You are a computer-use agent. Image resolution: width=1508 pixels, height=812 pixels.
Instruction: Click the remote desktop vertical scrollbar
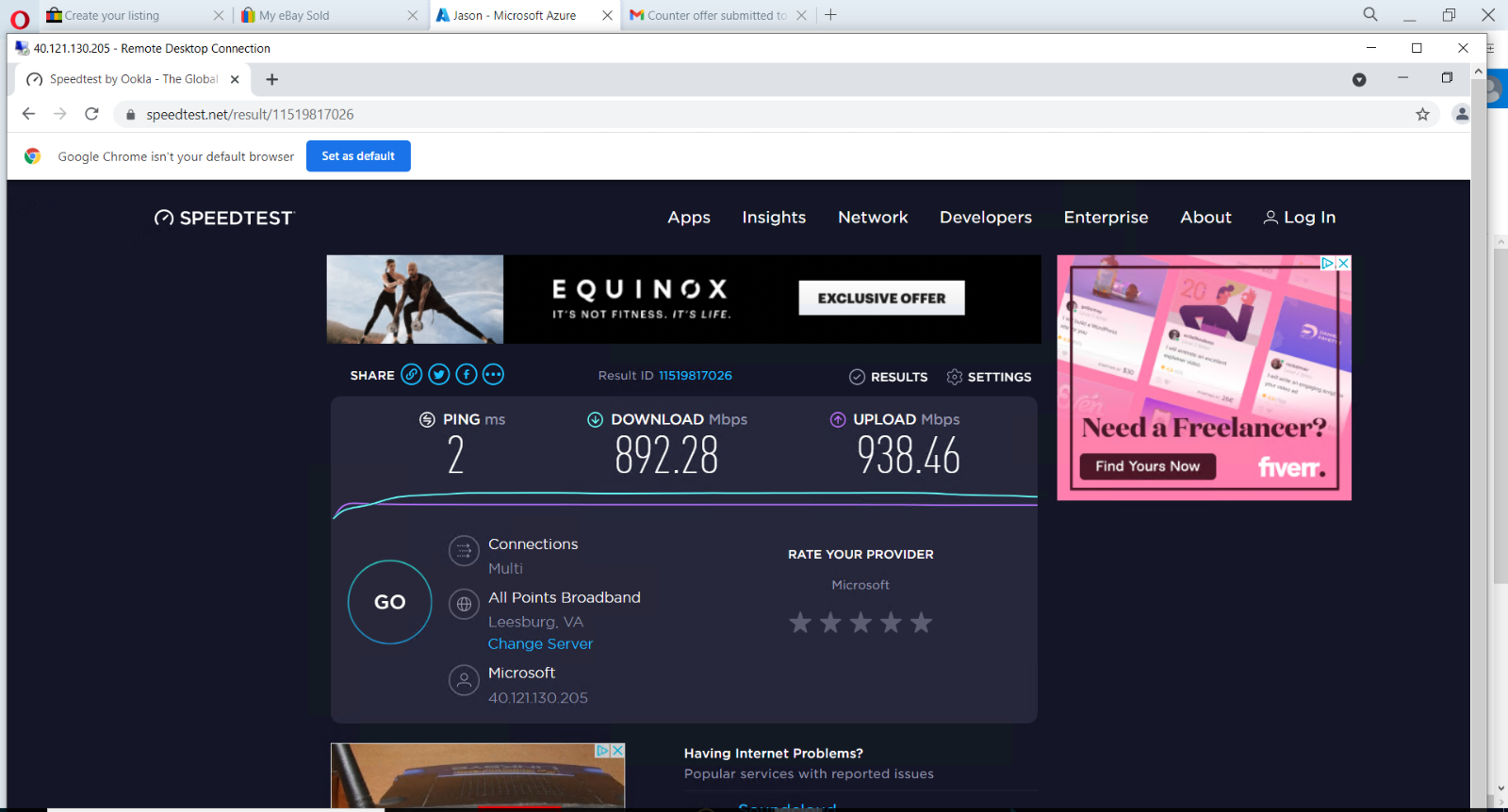coord(1478,433)
